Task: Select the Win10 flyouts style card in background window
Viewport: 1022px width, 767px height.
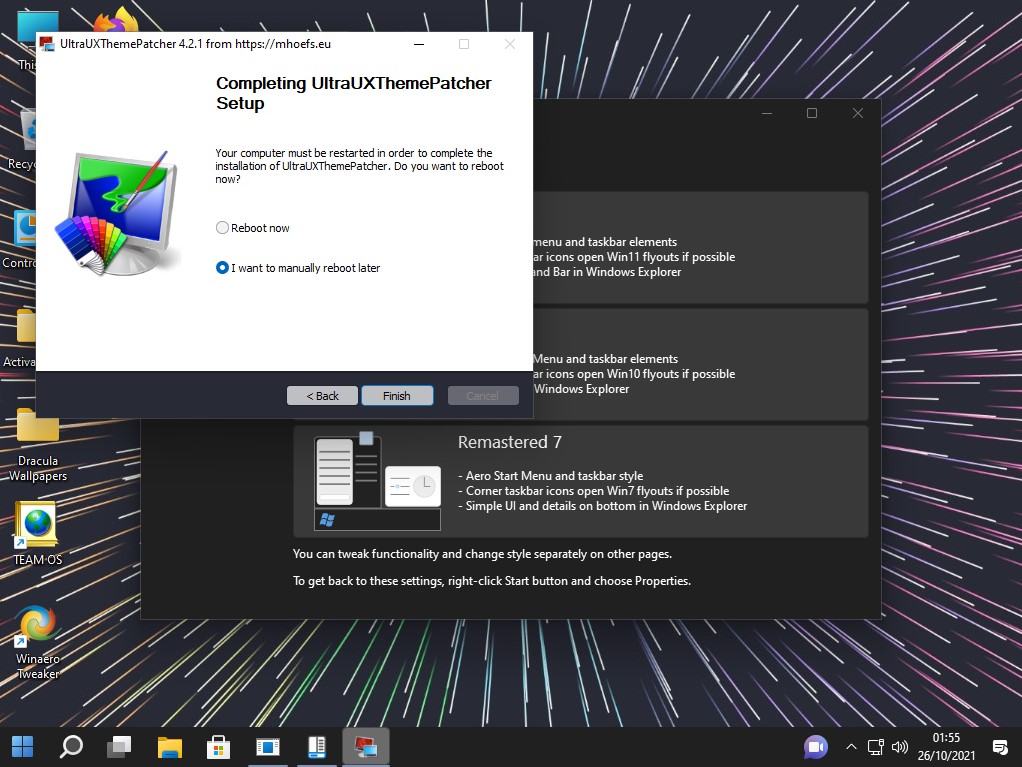Action: (701, 364)
